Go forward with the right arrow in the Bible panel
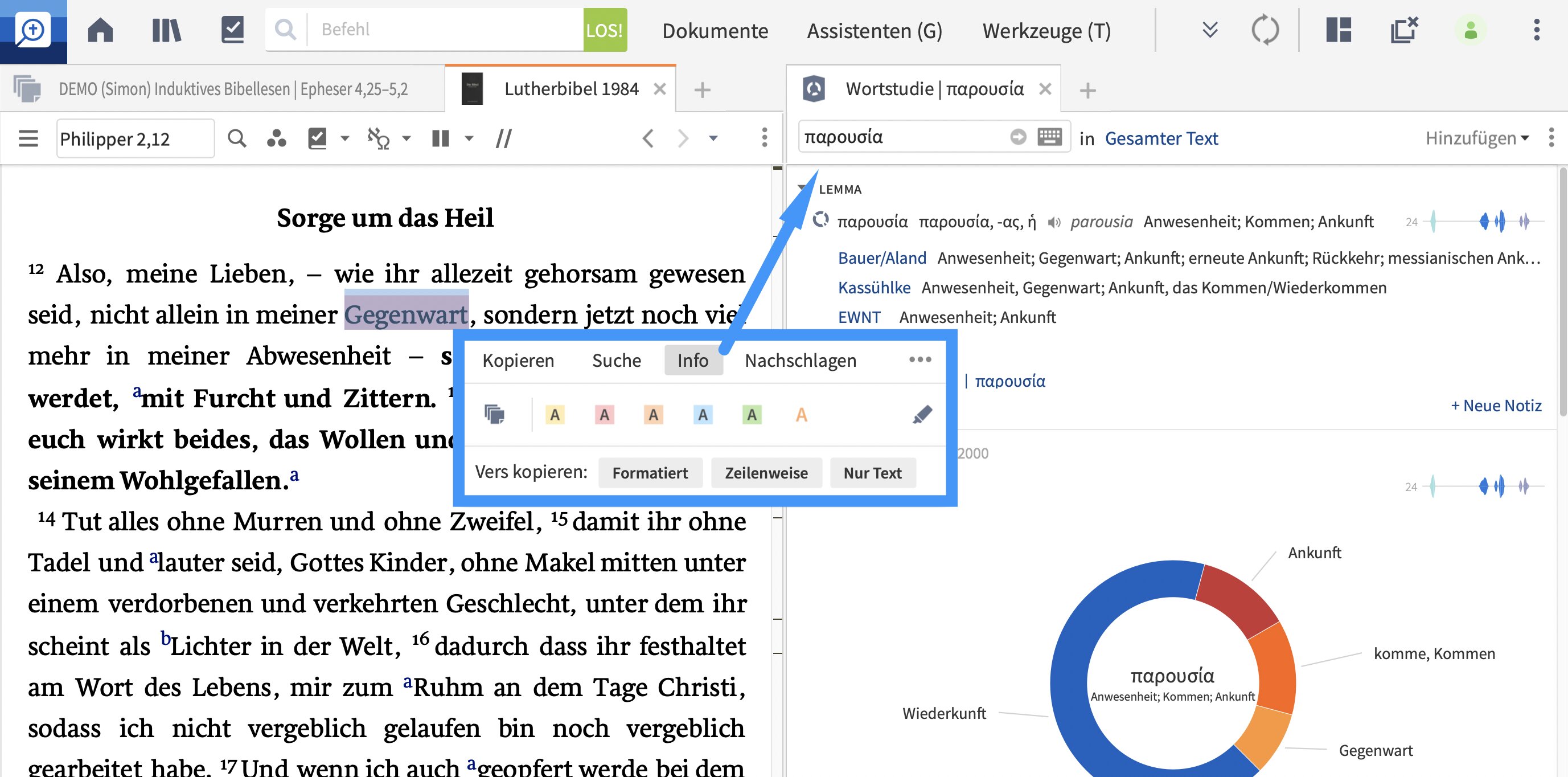 [683, 138]
